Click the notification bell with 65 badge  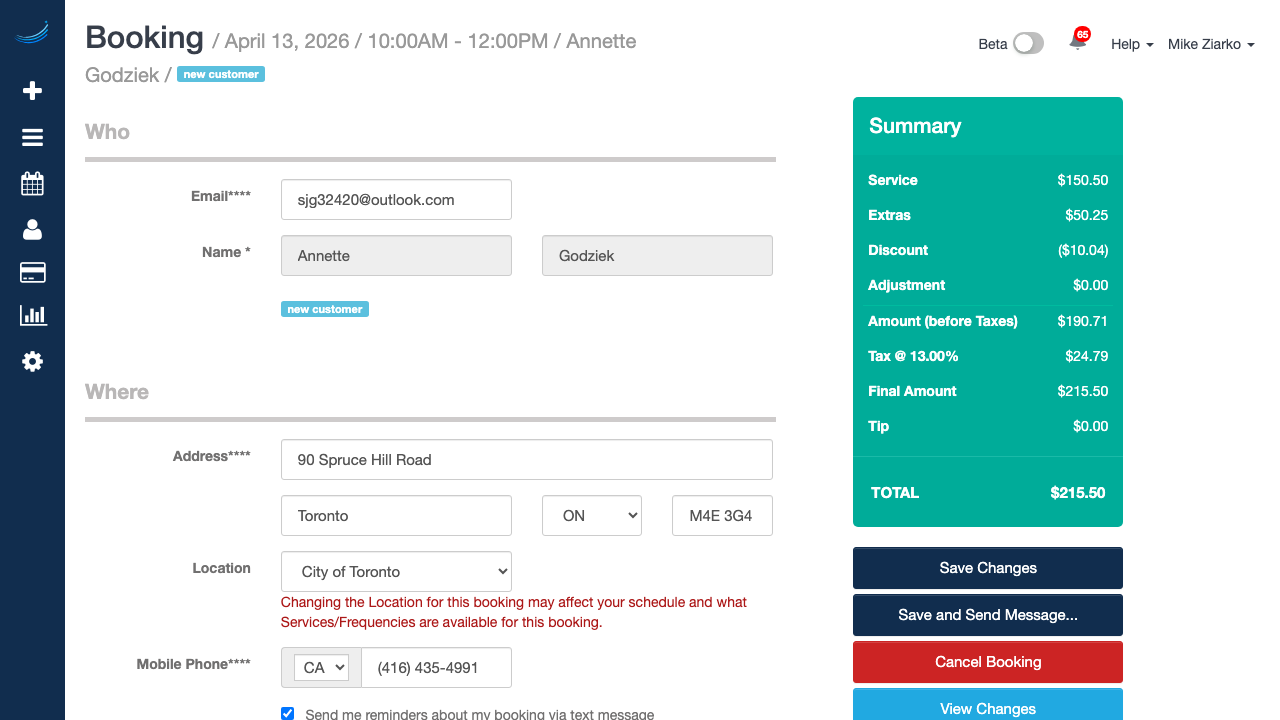click(x=1078, y=42)
